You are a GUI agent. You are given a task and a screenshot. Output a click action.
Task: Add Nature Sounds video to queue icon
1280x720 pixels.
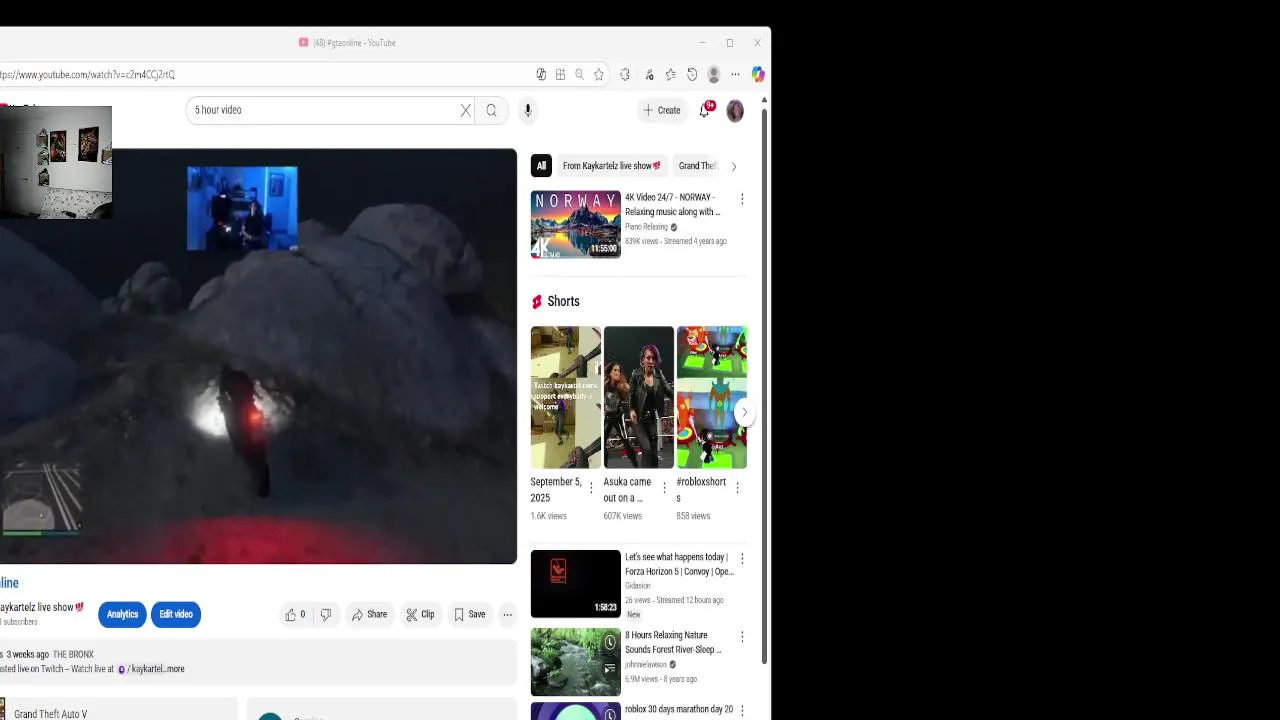610,668
